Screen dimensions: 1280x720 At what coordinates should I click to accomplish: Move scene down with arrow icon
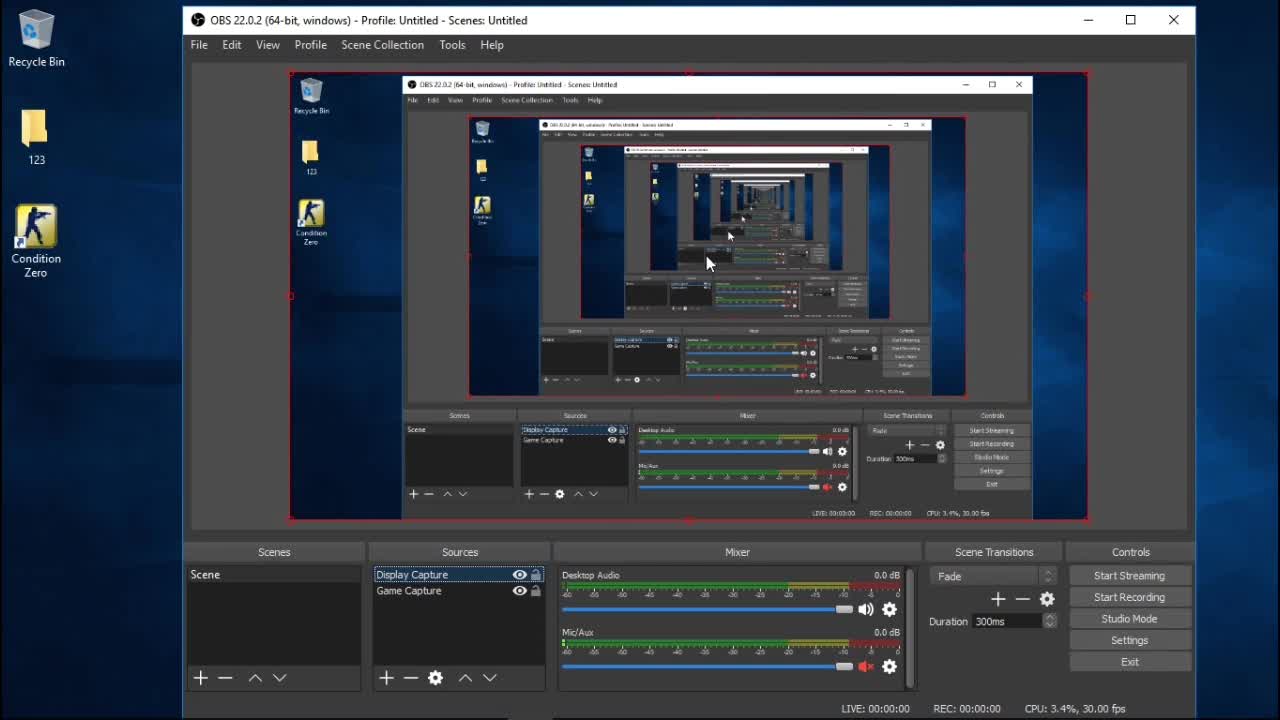coord(280,678)
